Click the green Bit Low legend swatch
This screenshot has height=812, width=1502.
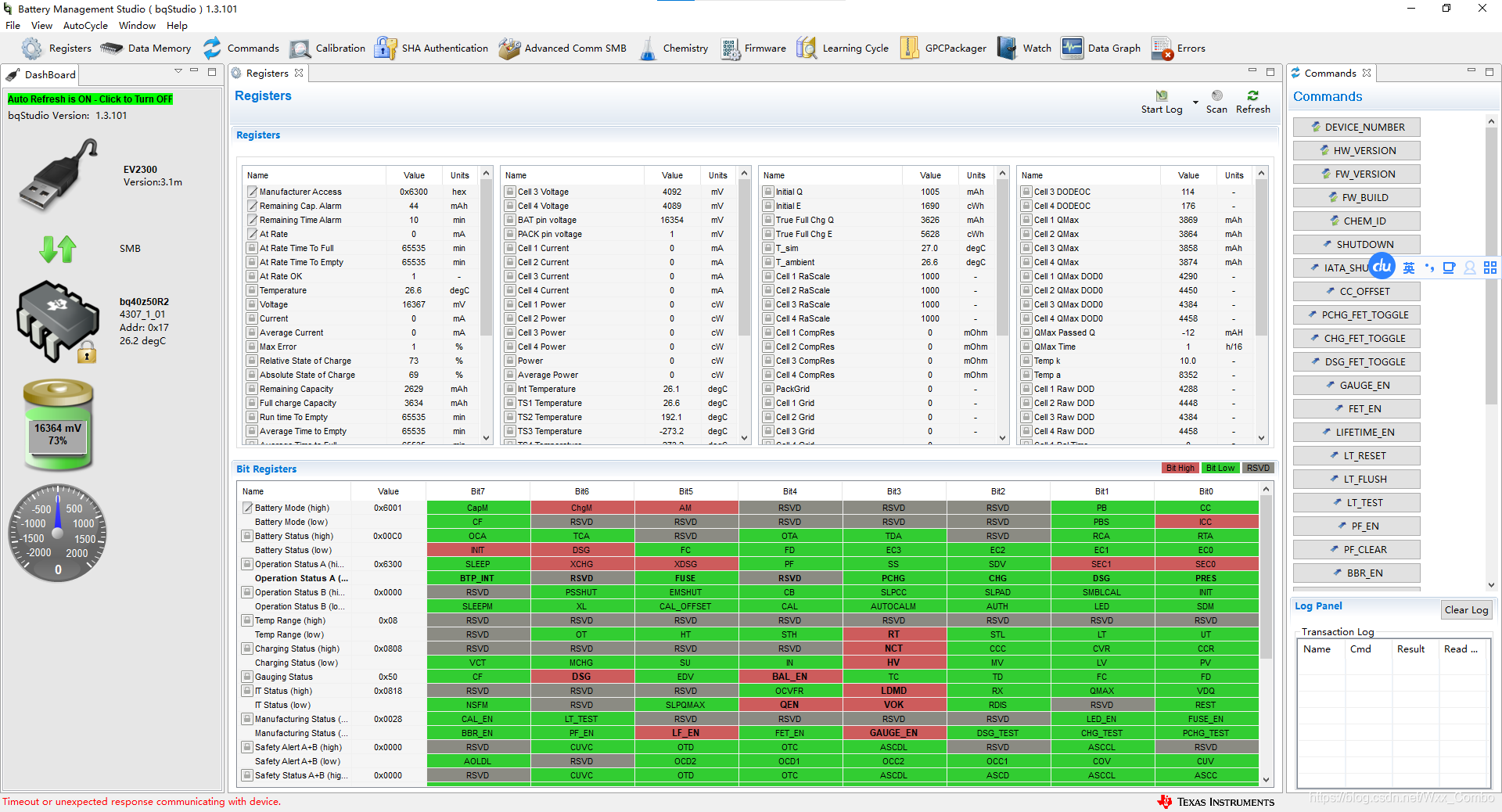pos(1220,468)
